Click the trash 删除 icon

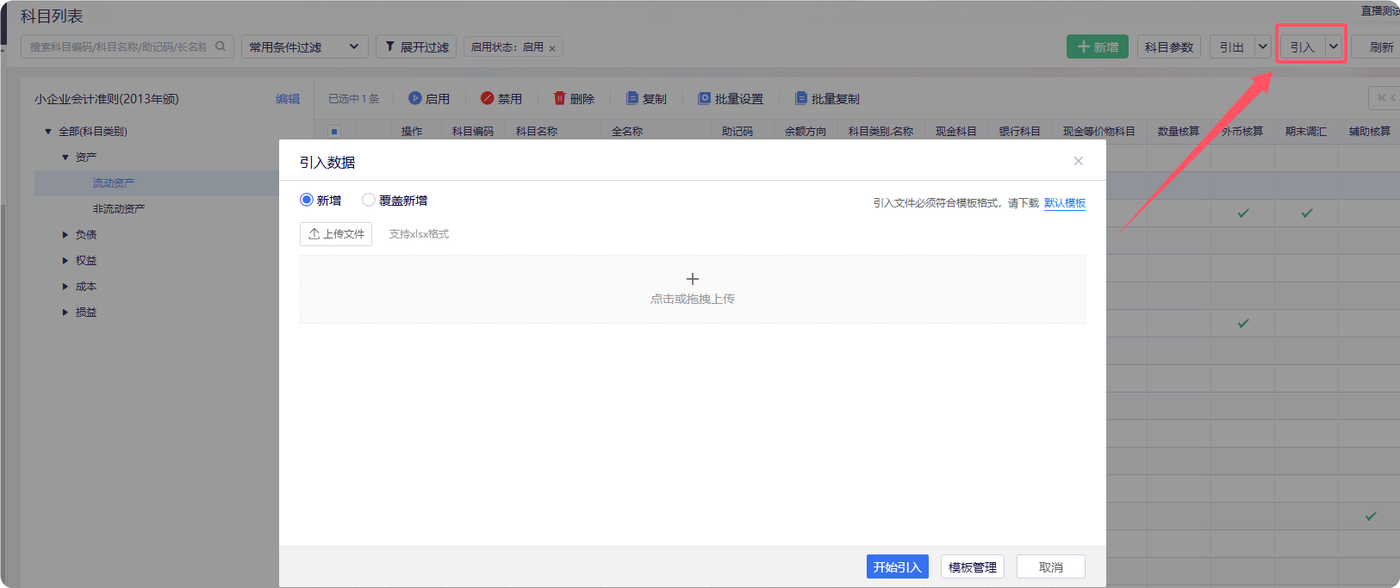pyautogui.click(x=560, y=98)
